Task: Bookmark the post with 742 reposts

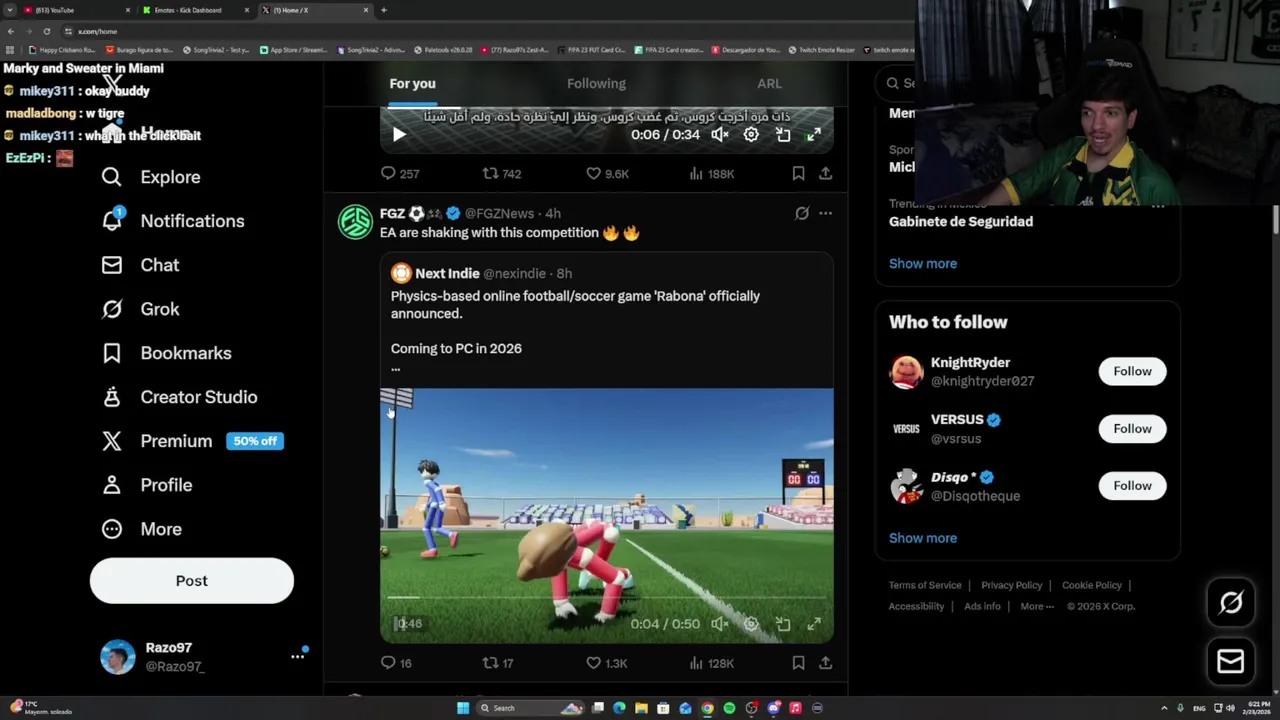Action: click(x=798, y=173)
